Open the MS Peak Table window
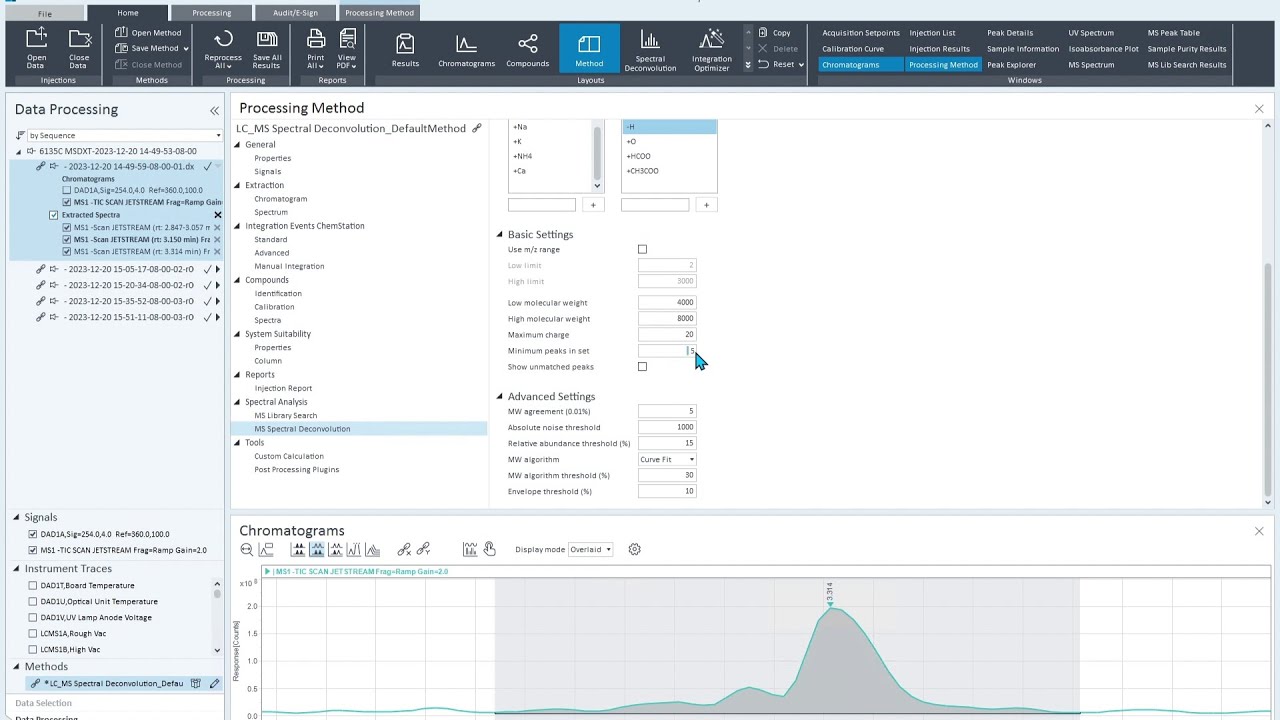 (1173, 32)
